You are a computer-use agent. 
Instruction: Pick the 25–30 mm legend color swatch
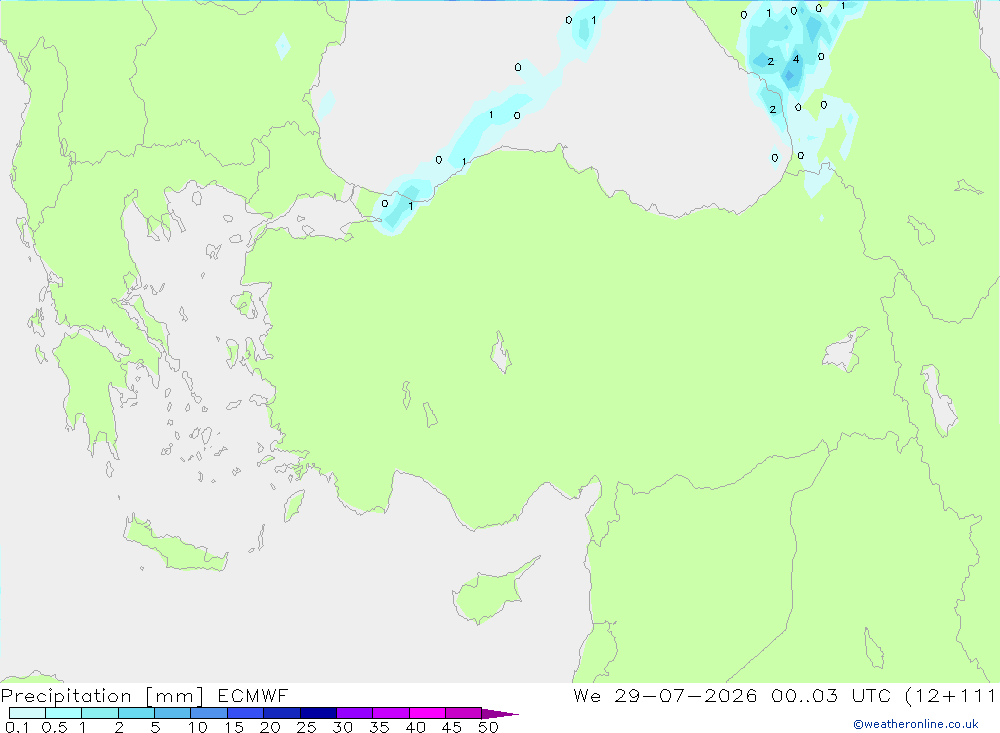[318, 713]
